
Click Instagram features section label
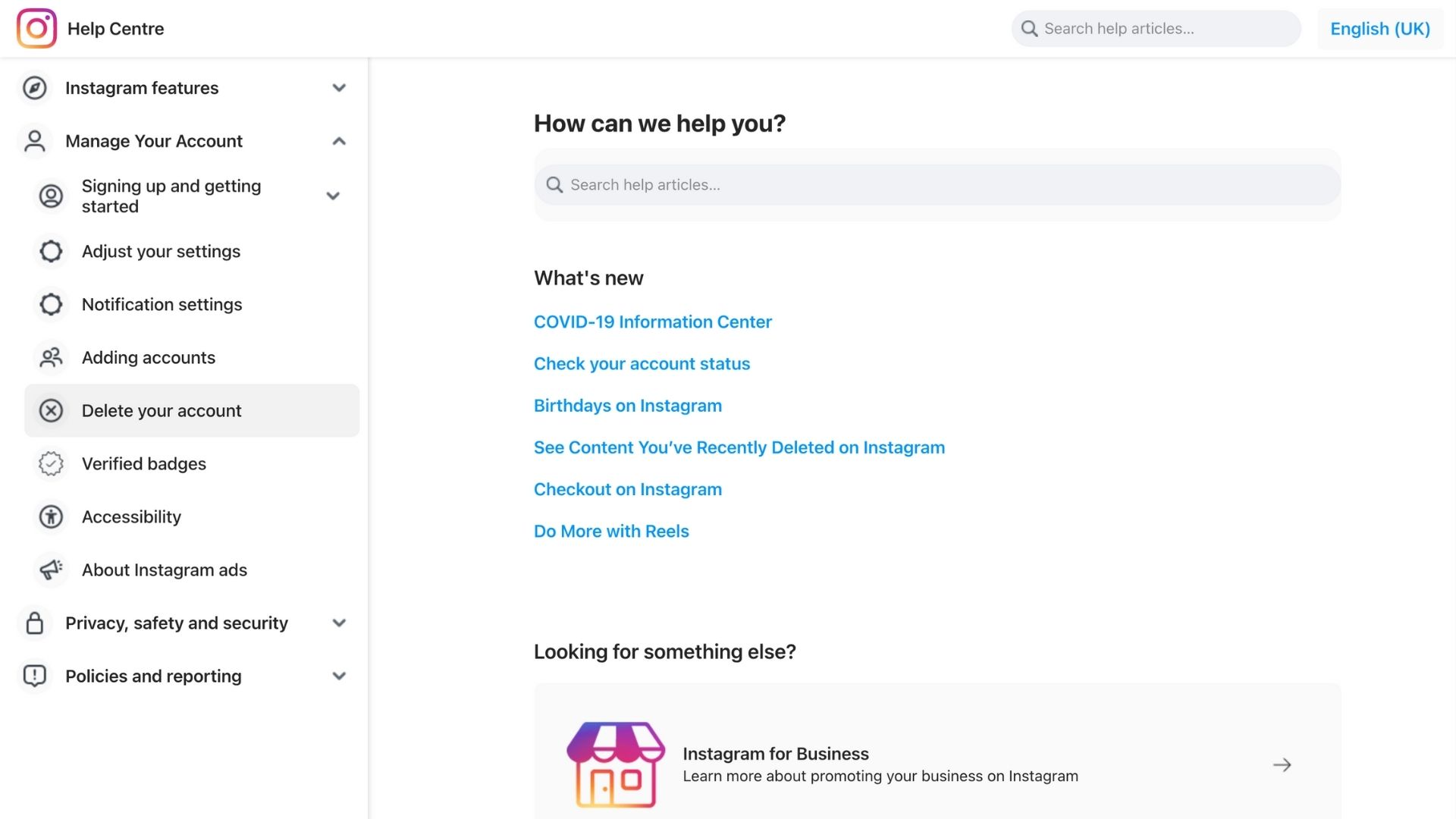click(142, 88)
